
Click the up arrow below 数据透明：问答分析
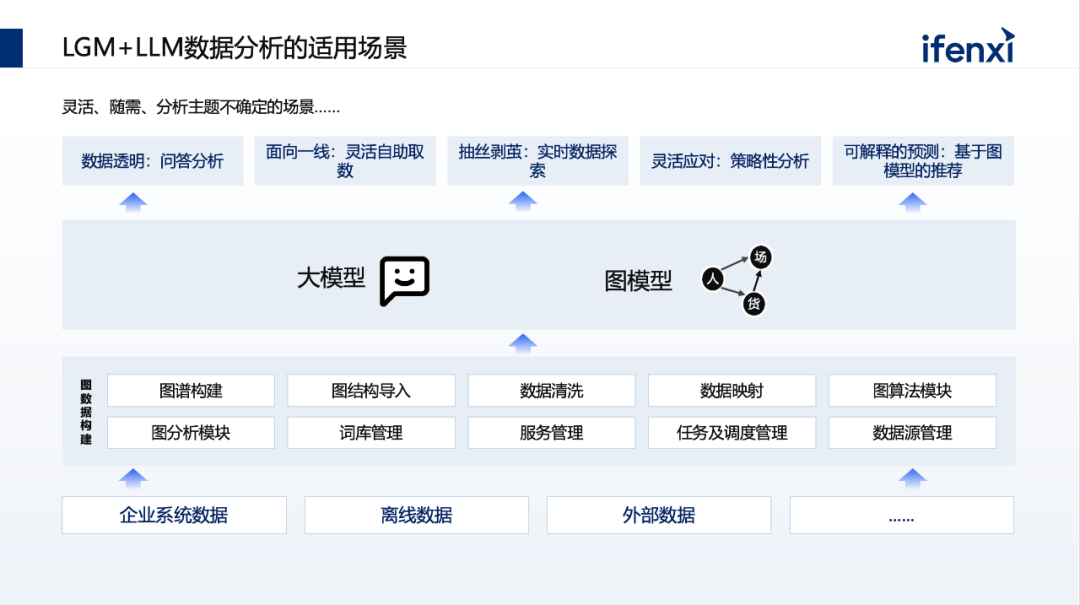(x=133, y=202)
